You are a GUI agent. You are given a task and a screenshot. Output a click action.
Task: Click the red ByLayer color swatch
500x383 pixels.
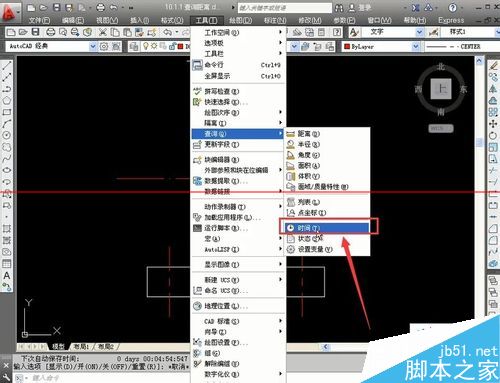pos(347,47)
